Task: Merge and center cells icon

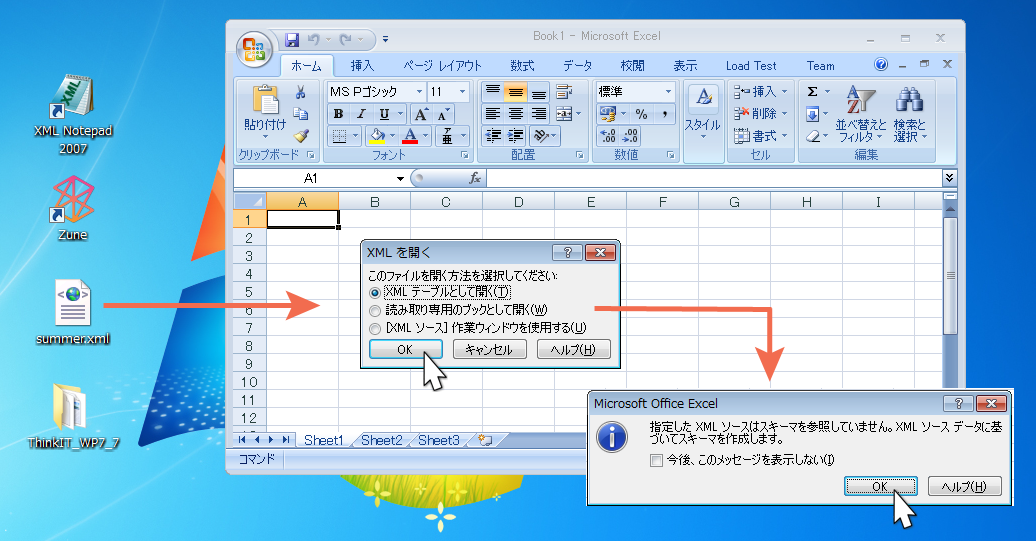Action: click(x=564, y=114)
